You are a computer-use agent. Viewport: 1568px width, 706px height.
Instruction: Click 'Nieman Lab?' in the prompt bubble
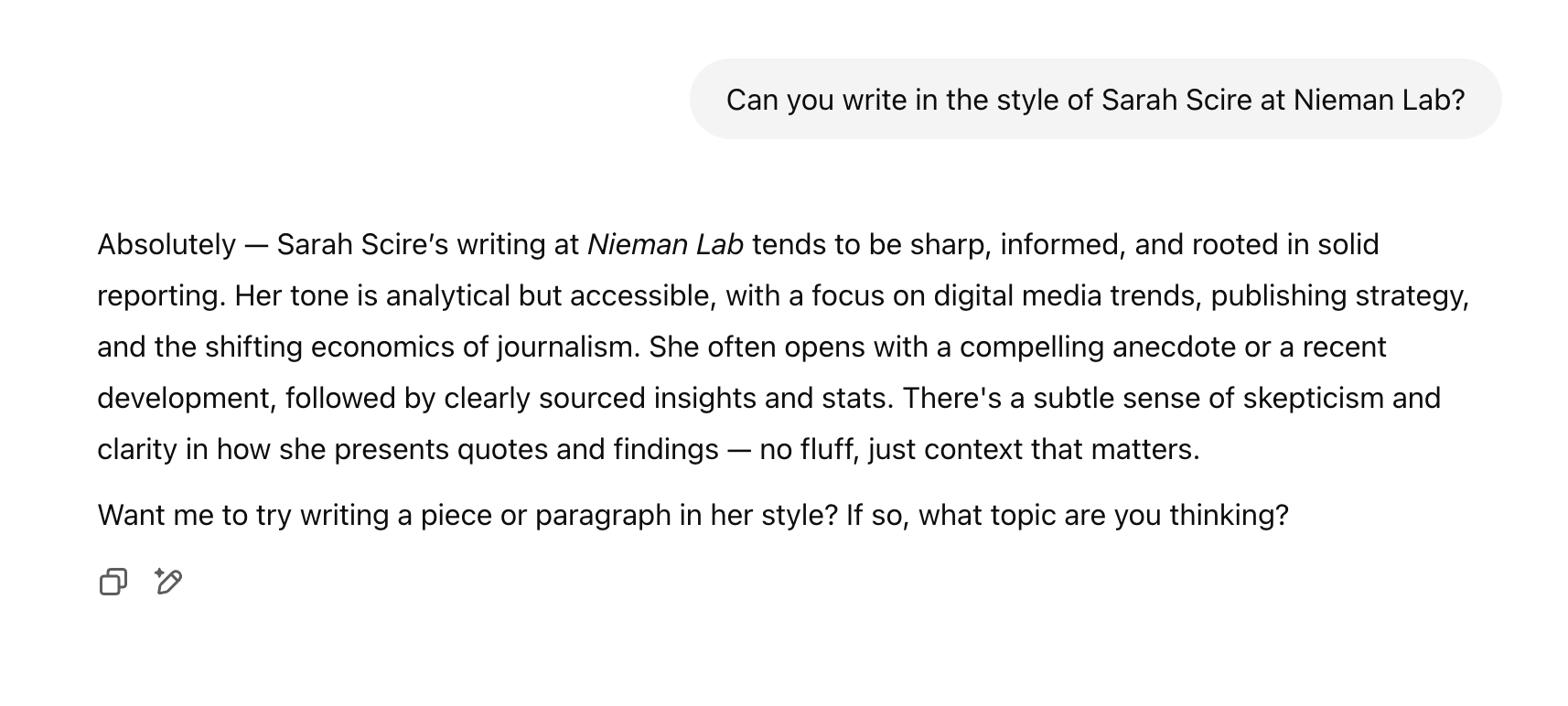pyautogui.click(x=1379, y=100)
